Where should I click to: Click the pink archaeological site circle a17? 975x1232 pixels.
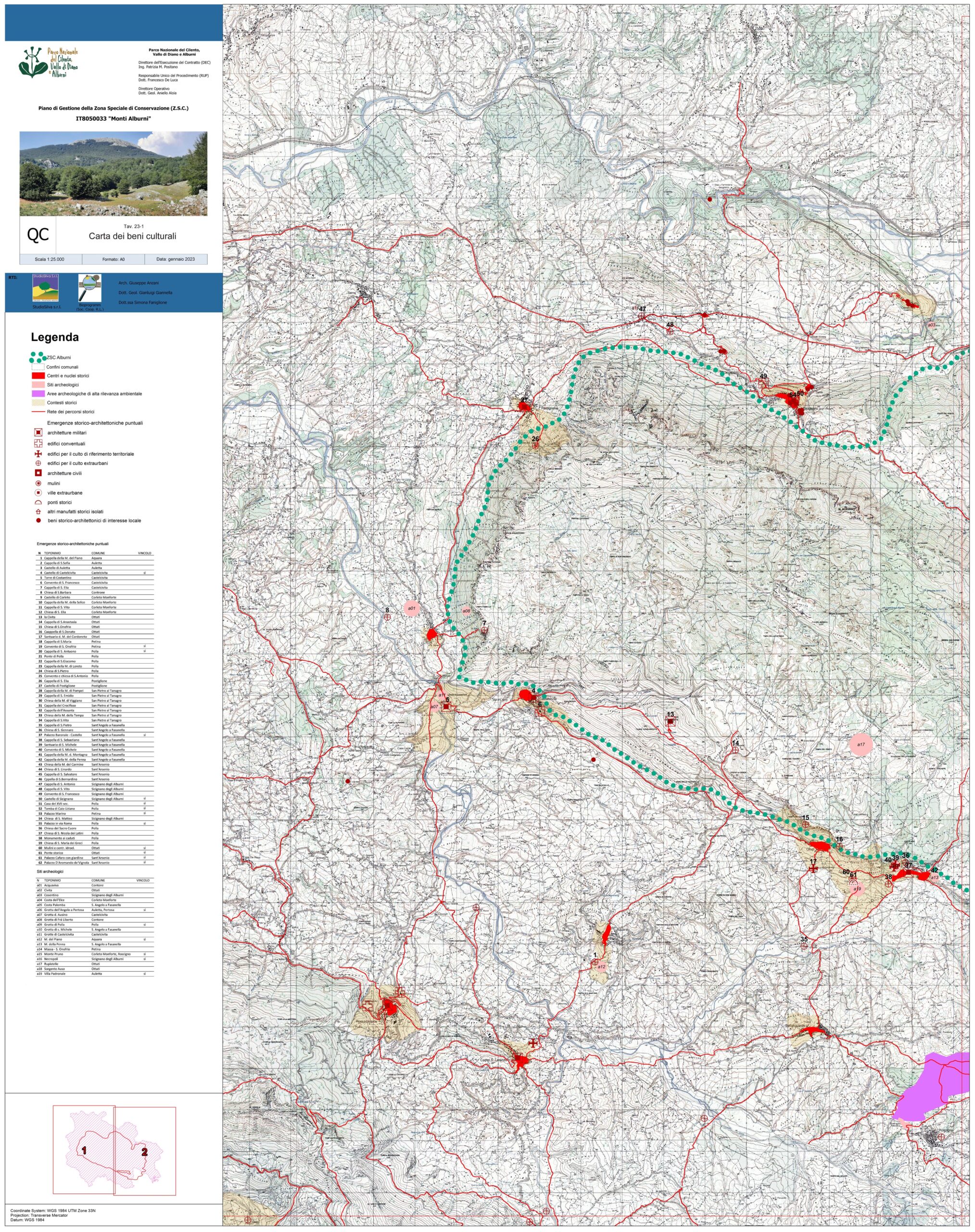click(861, 745)
